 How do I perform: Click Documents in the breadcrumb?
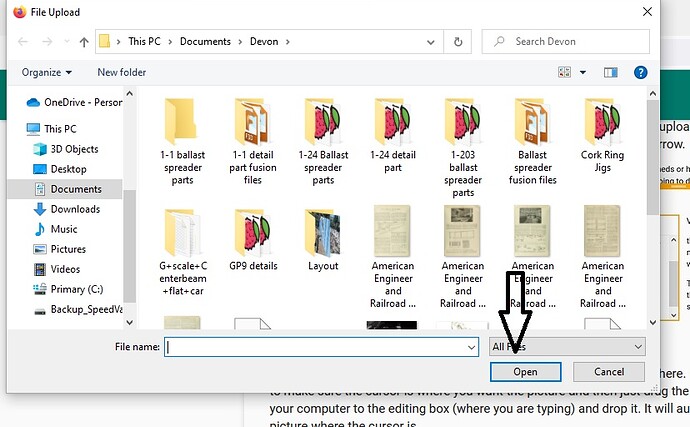pyautogui.click(x=205, y=41)
